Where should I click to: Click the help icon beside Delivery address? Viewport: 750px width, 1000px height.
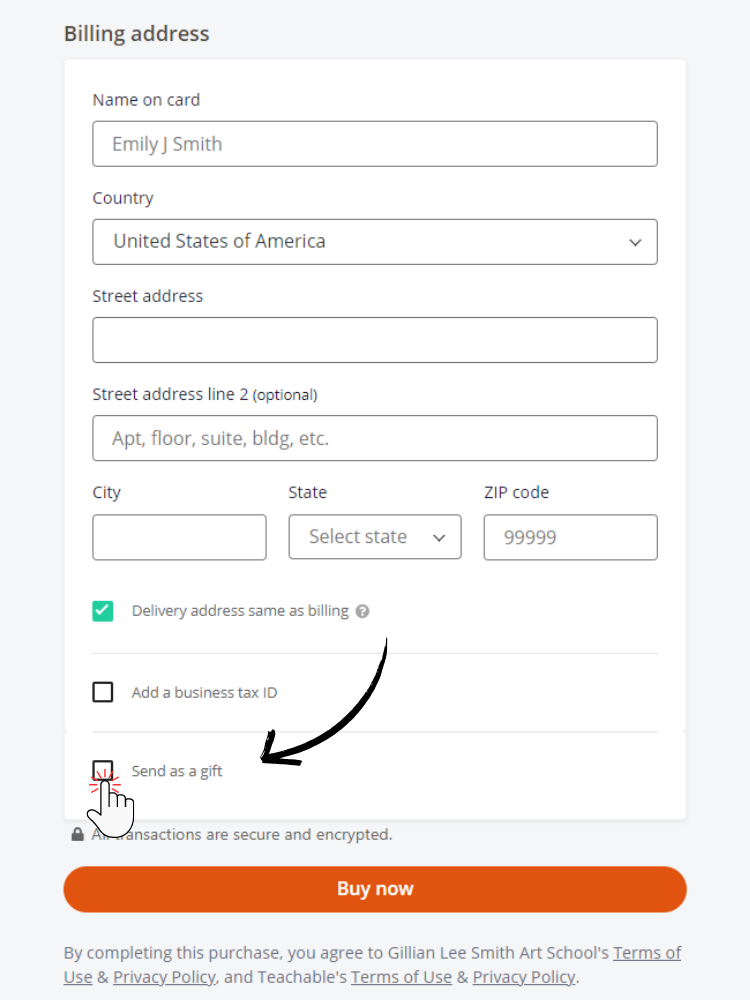pyautogui.click(x=362, y=611)
